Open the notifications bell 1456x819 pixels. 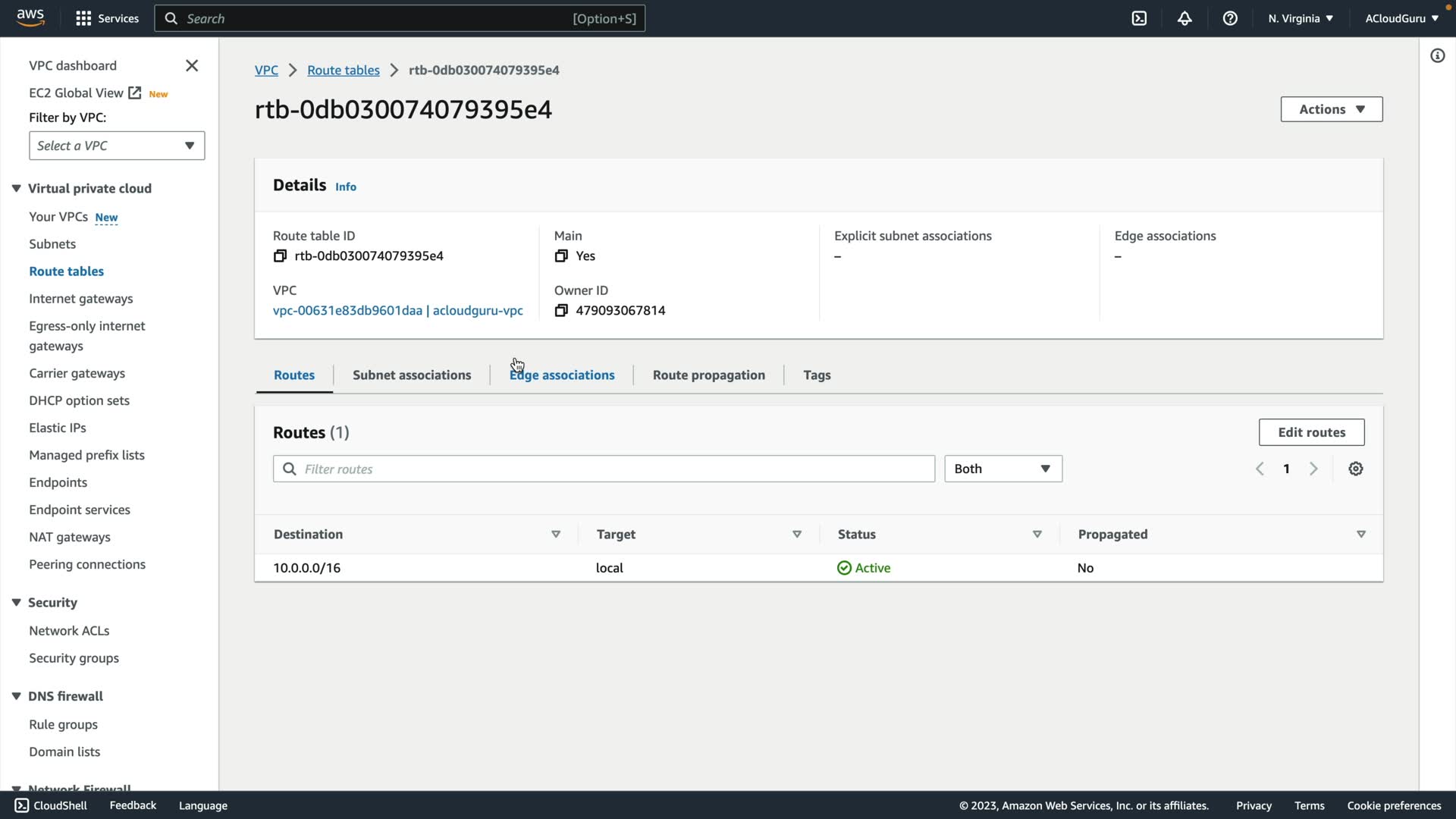point(1185,18)
